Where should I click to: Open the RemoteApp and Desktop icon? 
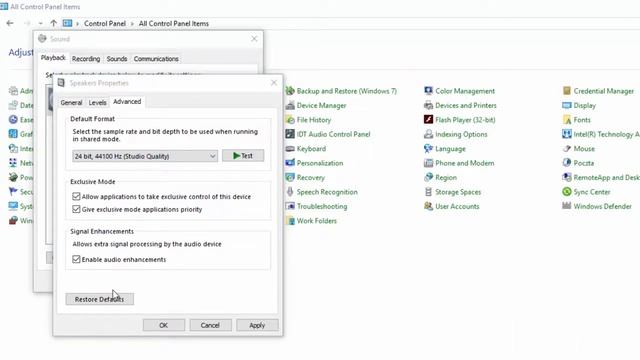[567, 178]
